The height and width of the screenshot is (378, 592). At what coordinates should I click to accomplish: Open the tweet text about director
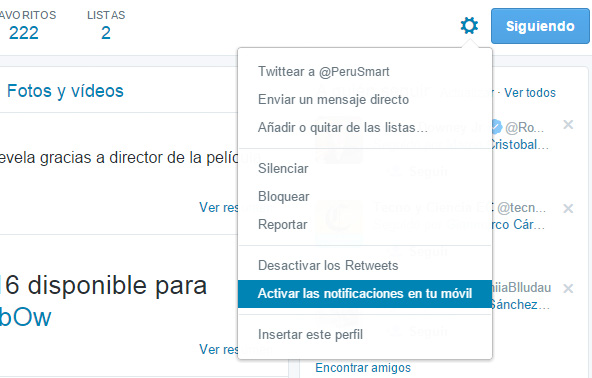tap(119, 158)
